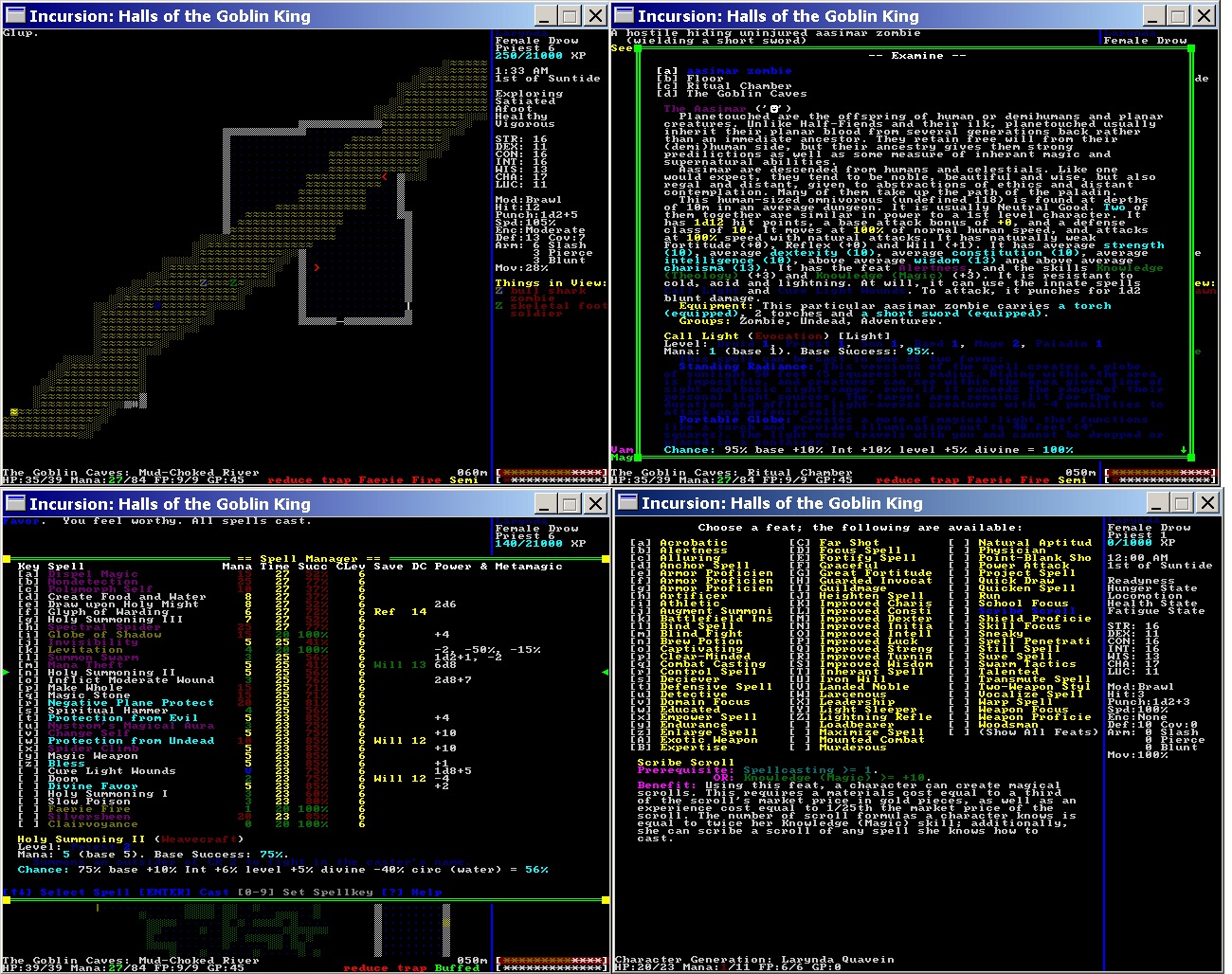Click the app icon in the Examine window title bar
Screen dimensions: 1232x974
pyautogui.click(x=624, y=15)
